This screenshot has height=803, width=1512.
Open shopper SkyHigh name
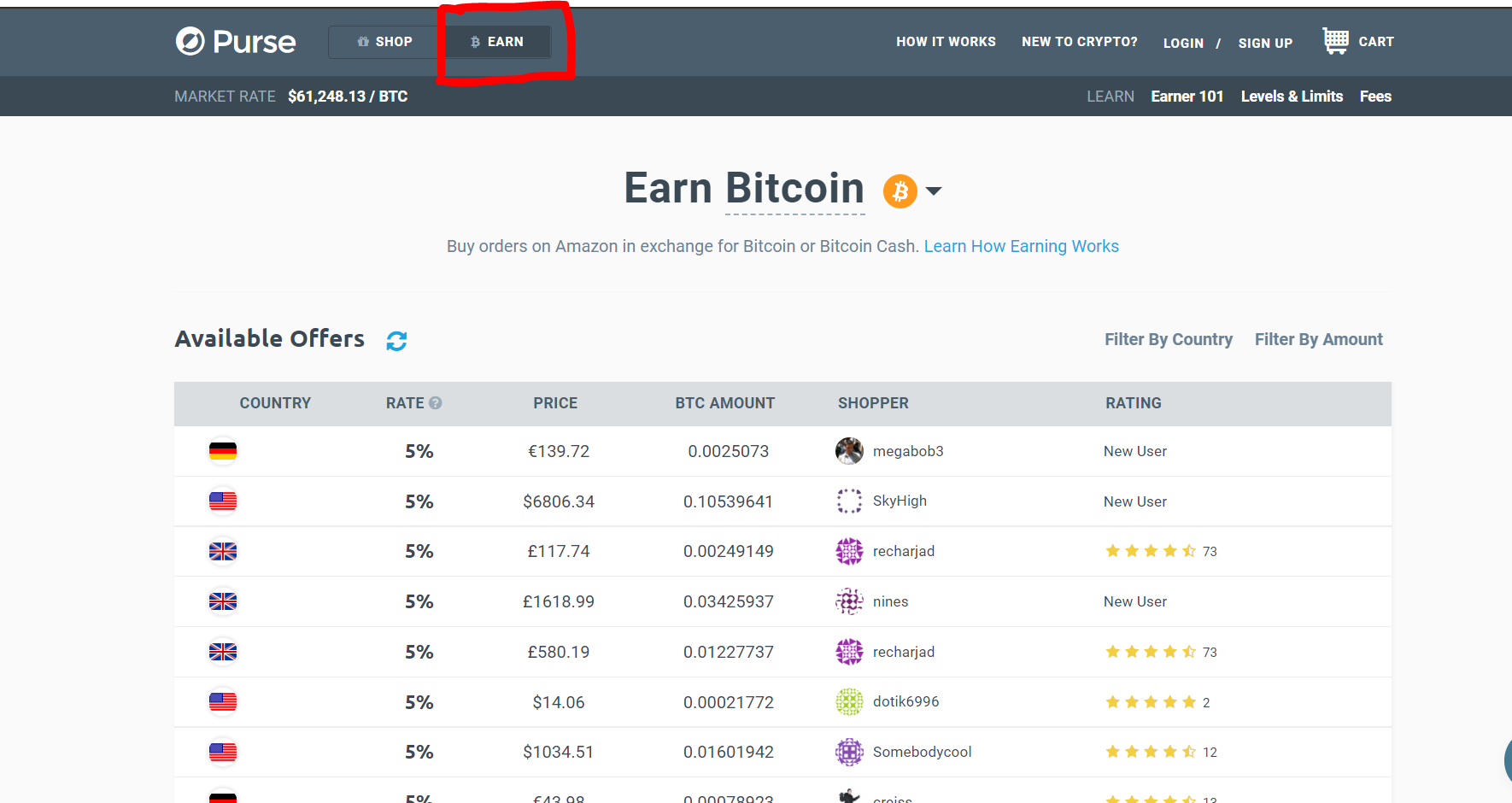coord(900,501)
